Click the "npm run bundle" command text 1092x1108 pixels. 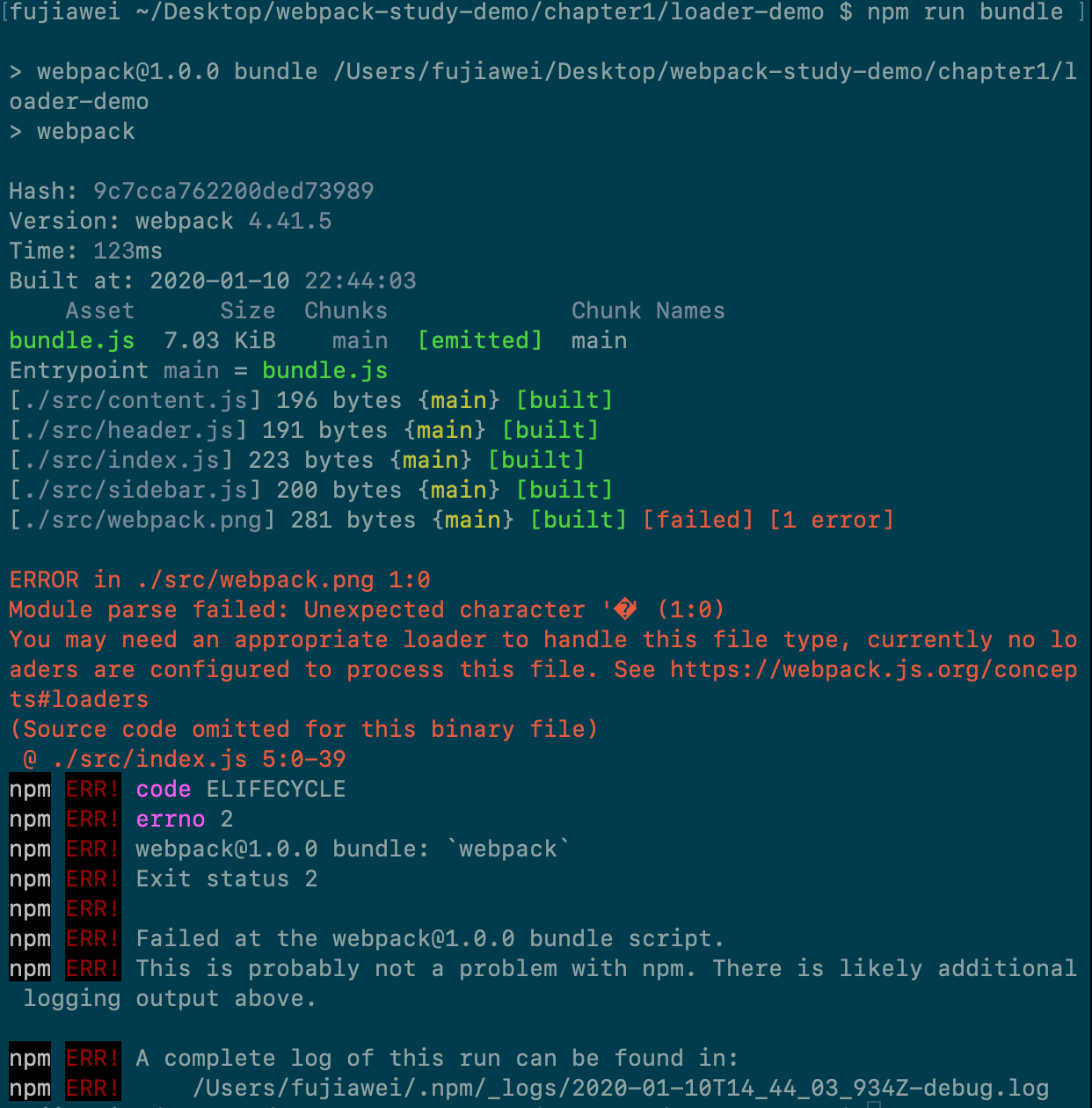coord(965,12)
